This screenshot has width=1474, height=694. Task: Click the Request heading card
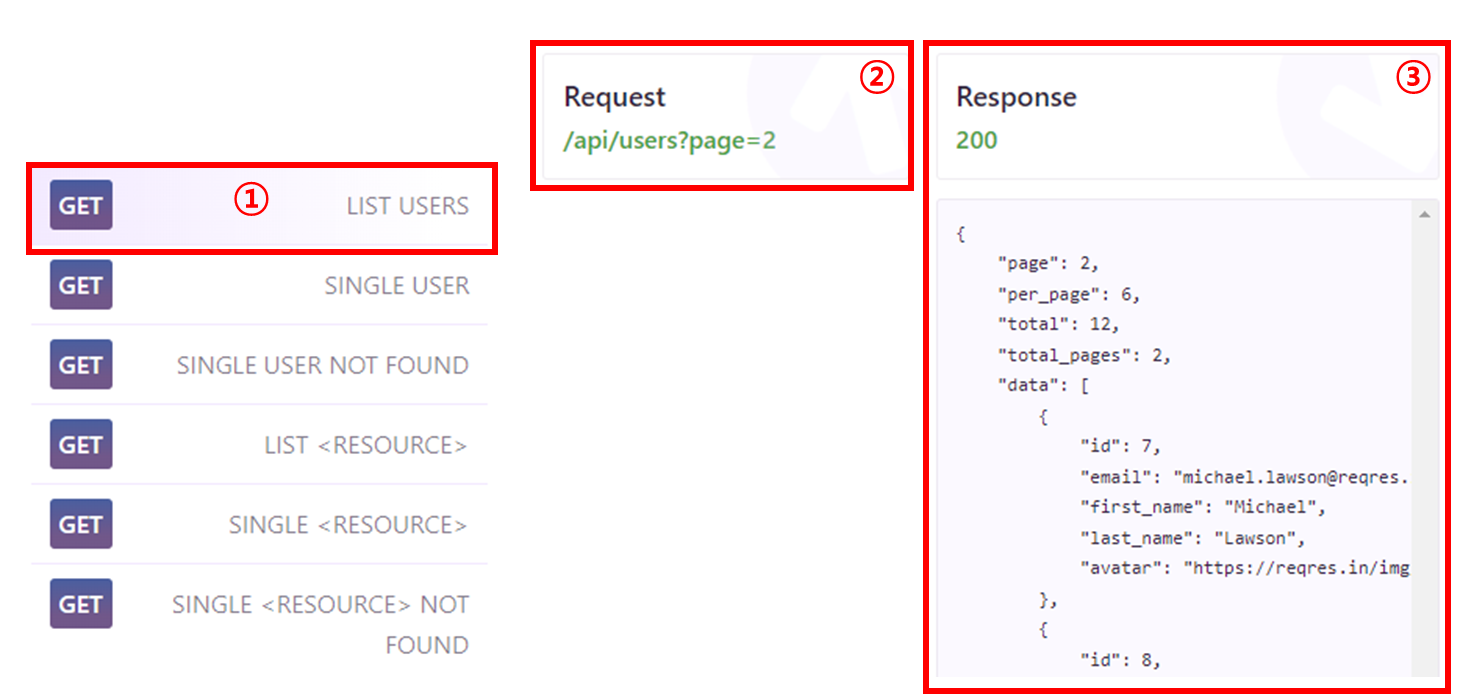tap(722, 116)
